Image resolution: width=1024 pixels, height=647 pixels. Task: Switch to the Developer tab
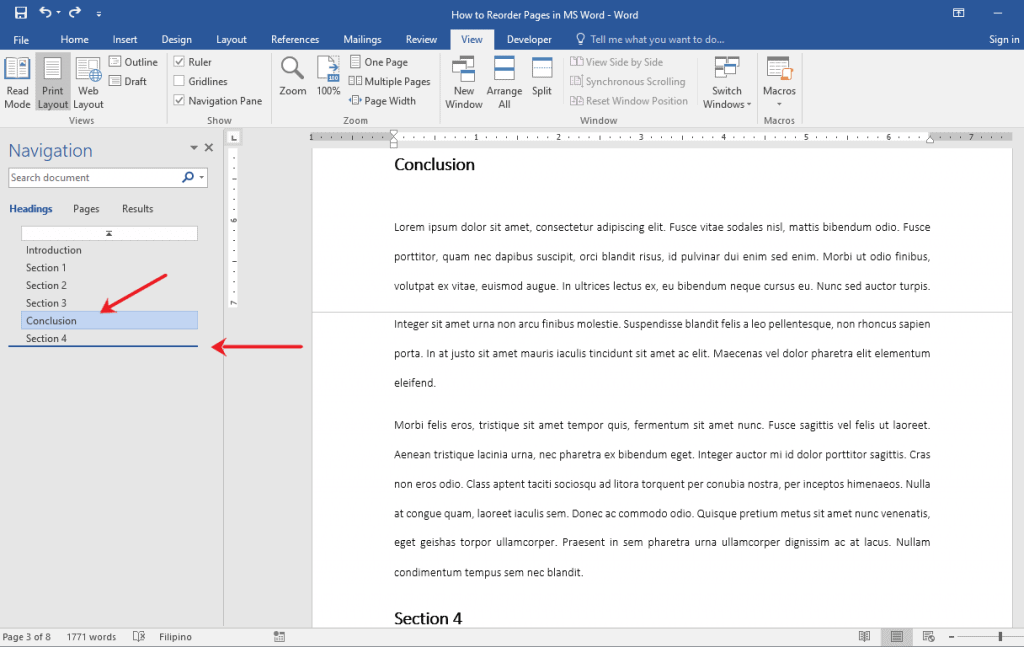click(x=529, y=39)
